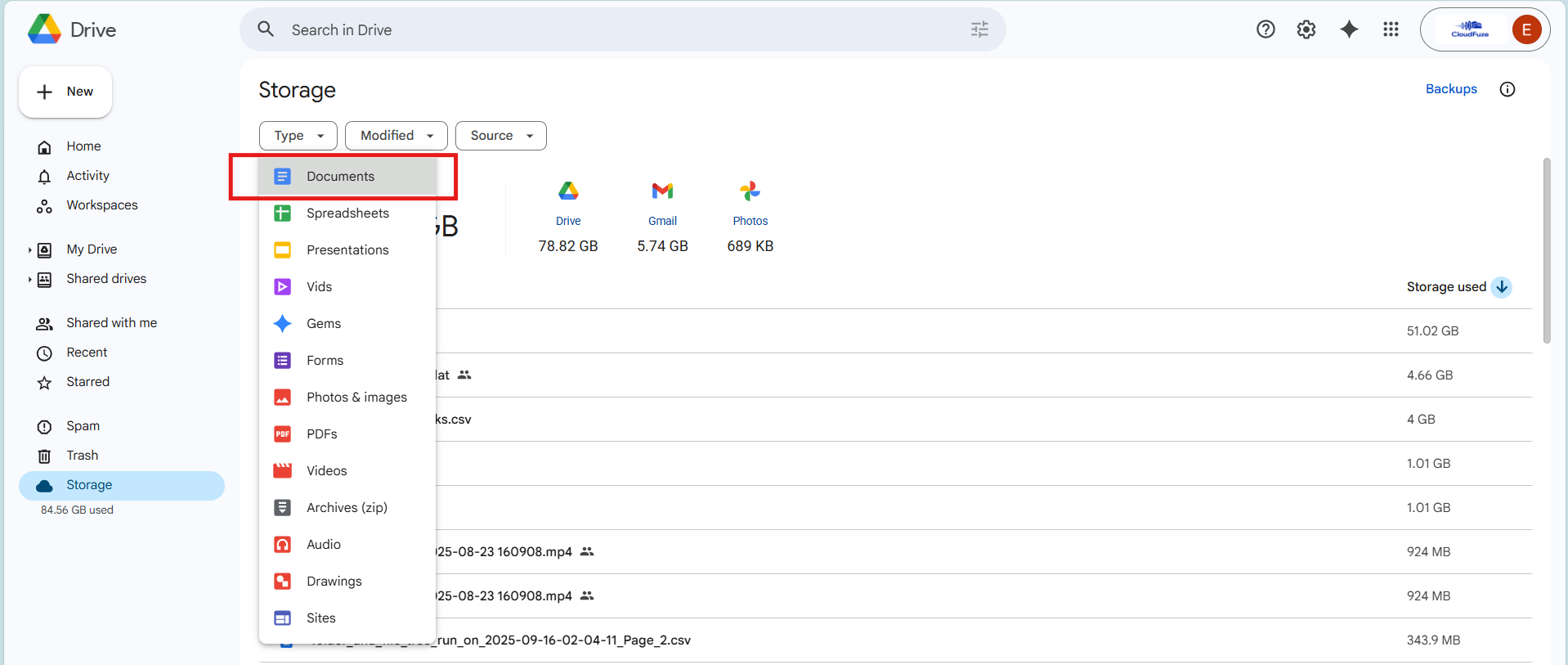Click the Gems star icon
This screenshot has height=665, width=1568.
pyautogui.click(x=282, y=323)
